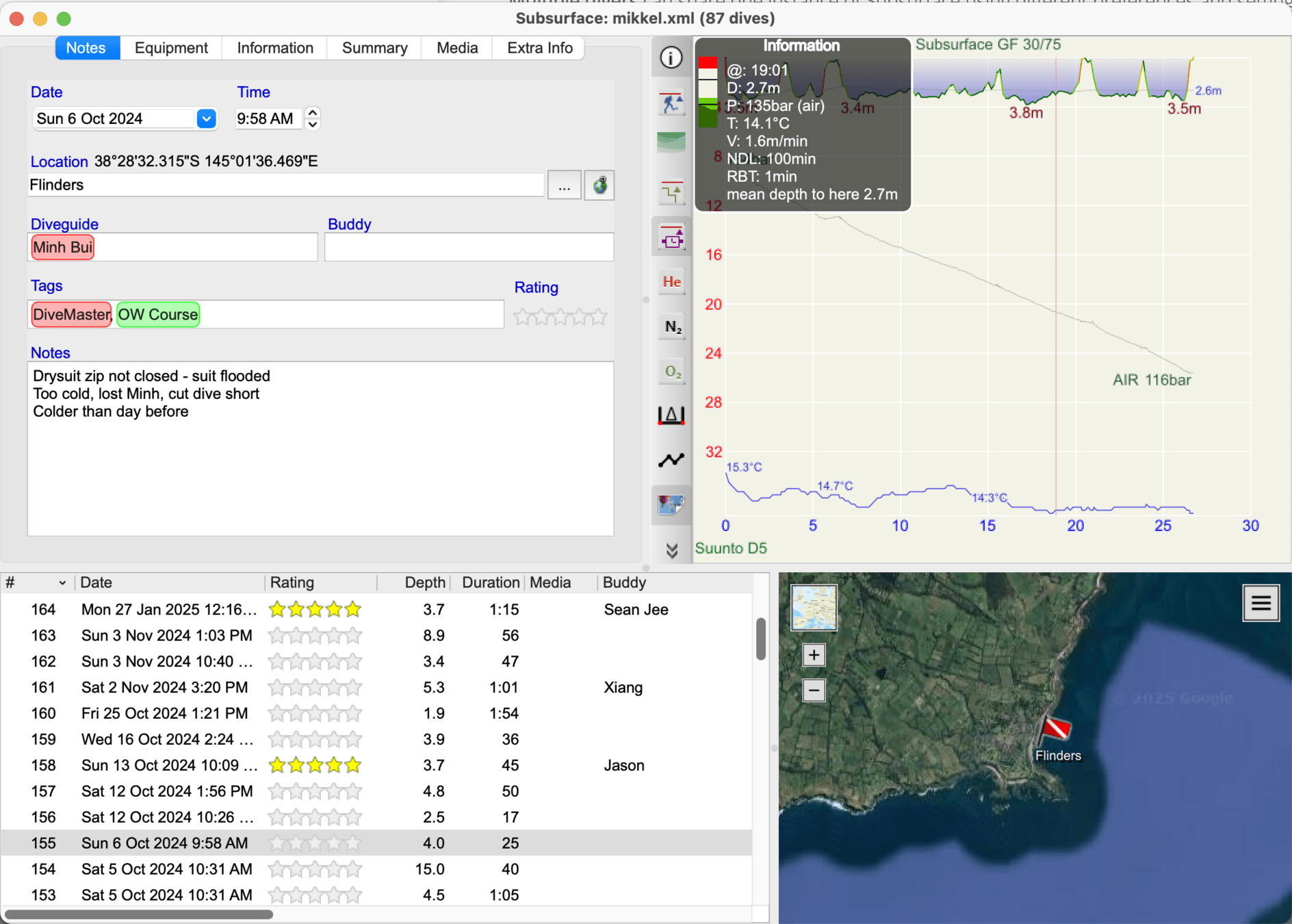Toggle the He partial pressure graph
The image size is (1292, 924).
coord(671,282)
